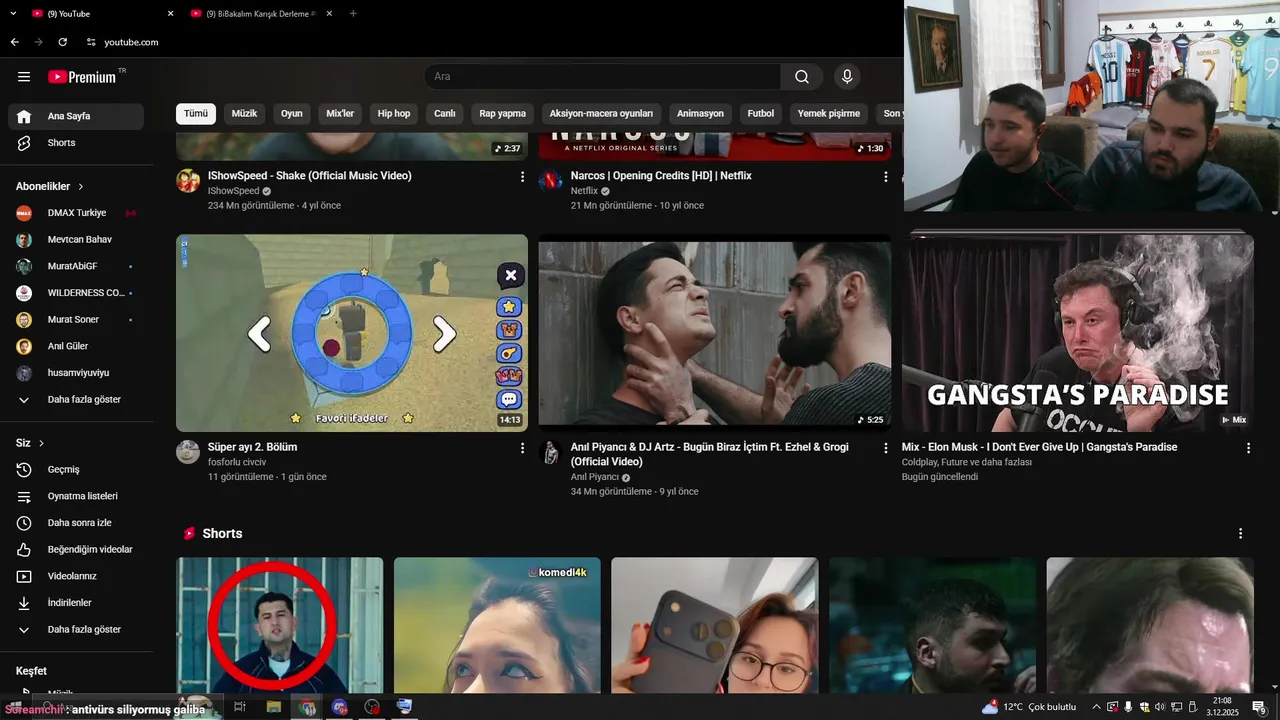
Task: Open Beğendiğim videolar list
Action: click(76, 550)
